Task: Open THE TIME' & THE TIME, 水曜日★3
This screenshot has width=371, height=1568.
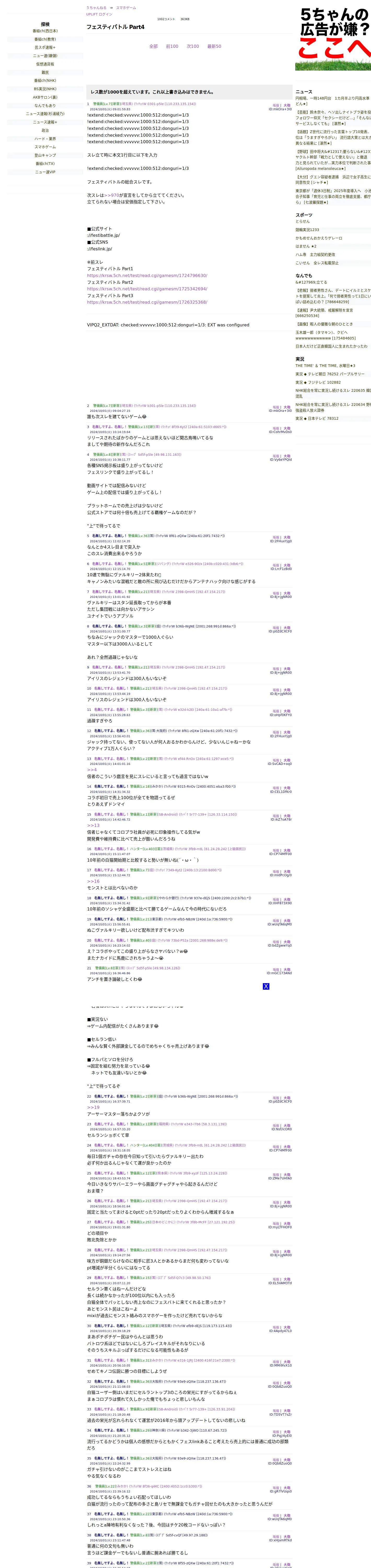Action: (x=325, y=366)
